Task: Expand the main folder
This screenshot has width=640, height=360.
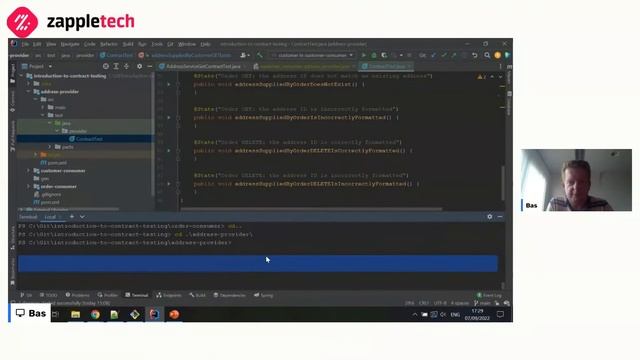Action: pos(42,107)
